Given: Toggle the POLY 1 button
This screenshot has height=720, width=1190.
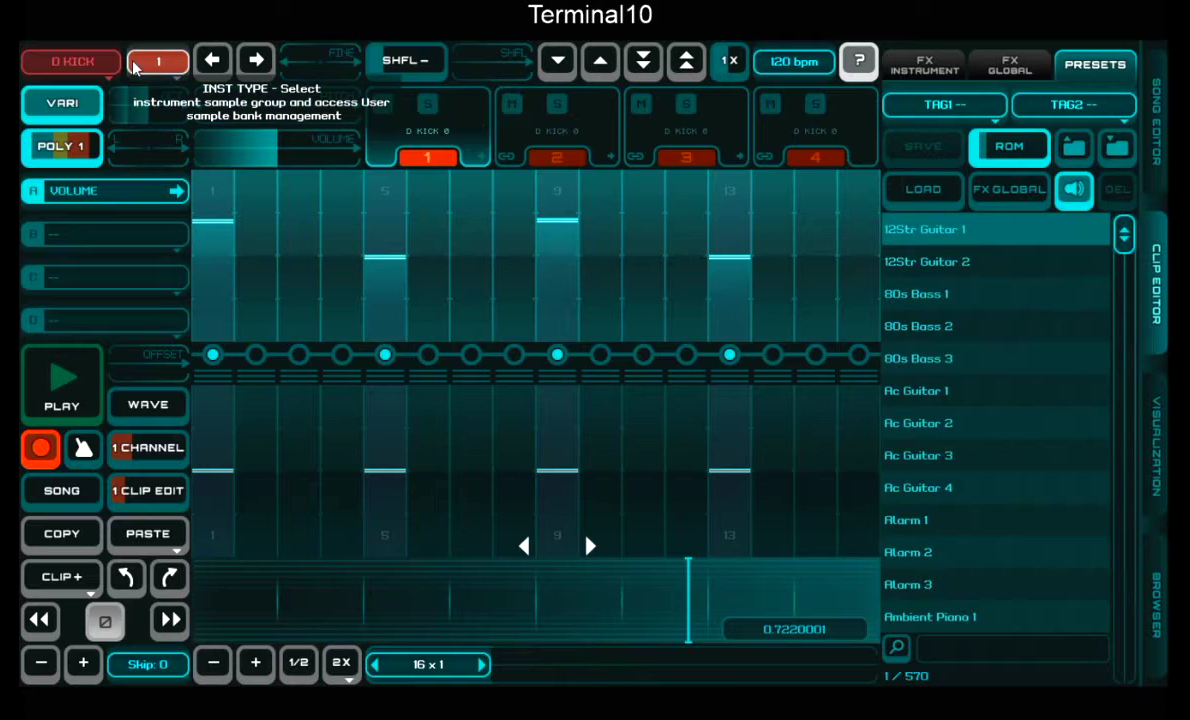Looking at the screenshot, I should click(x=62, y=146).
